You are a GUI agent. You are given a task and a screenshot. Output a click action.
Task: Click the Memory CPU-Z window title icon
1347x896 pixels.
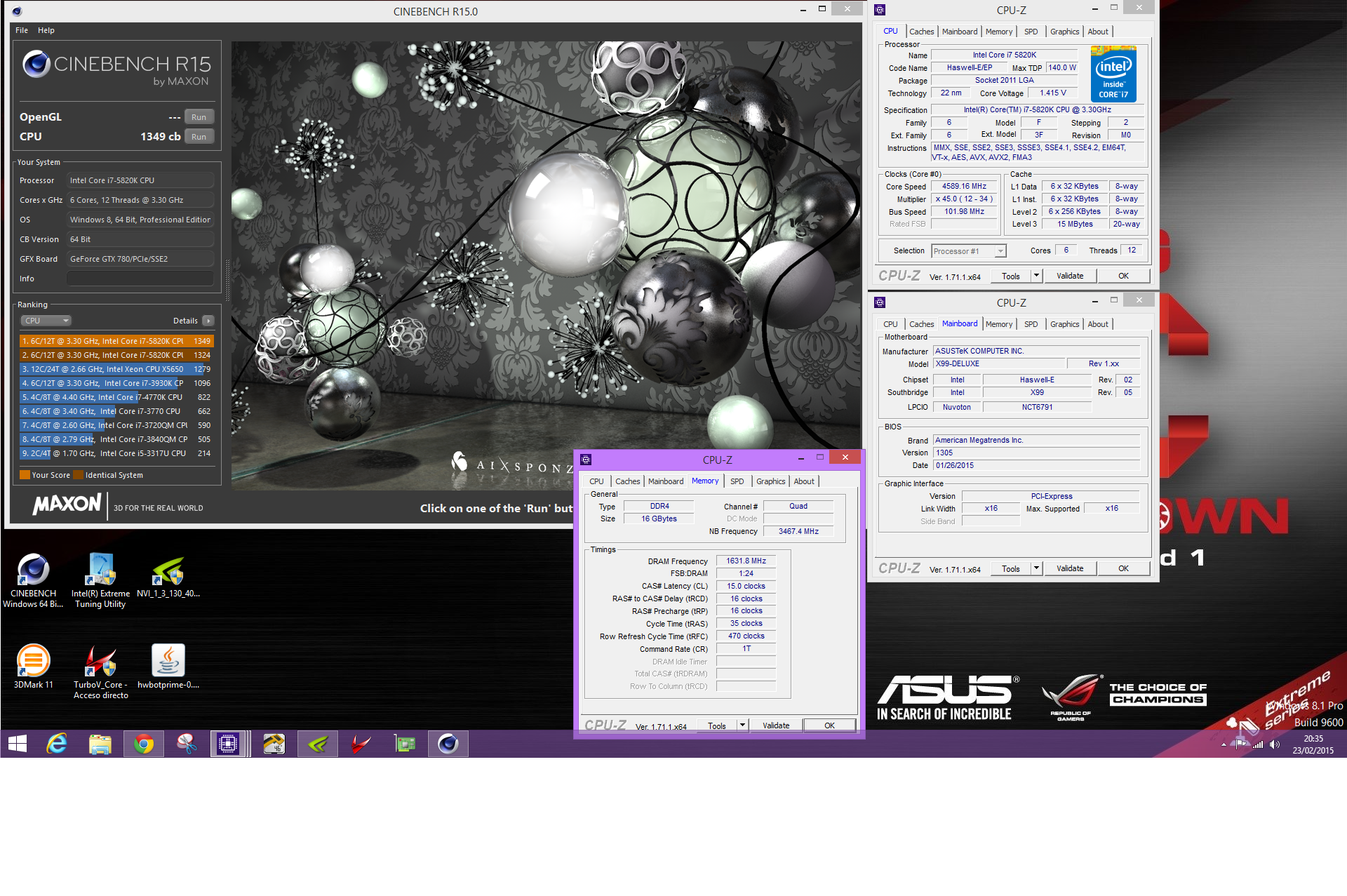click(586, 460)
